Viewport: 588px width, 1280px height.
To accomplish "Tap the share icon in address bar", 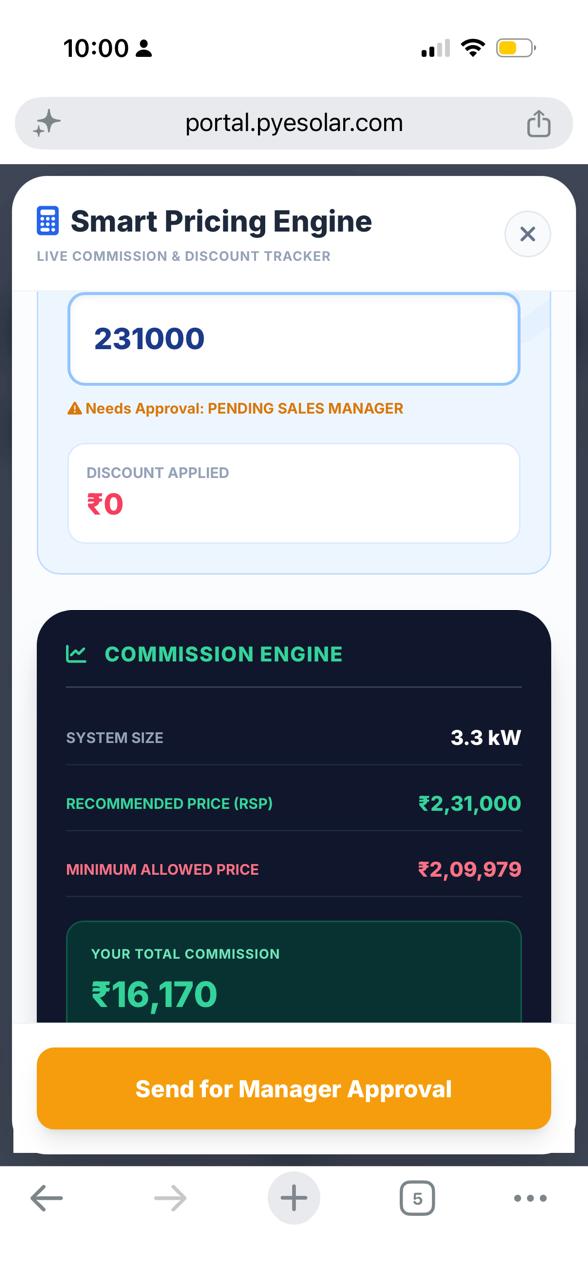I will [x=538, y=123].
